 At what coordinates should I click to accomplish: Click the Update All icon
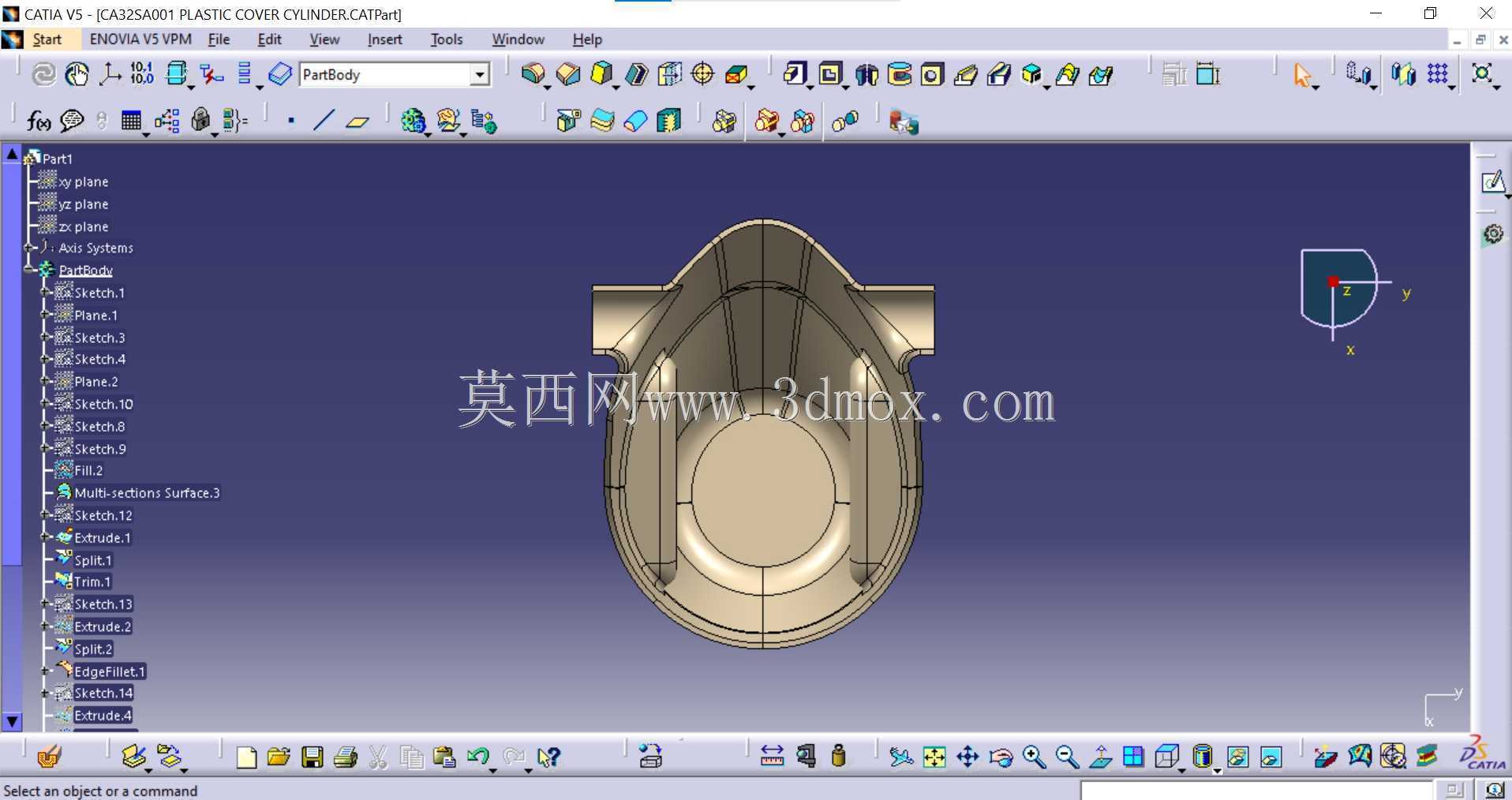43,74
